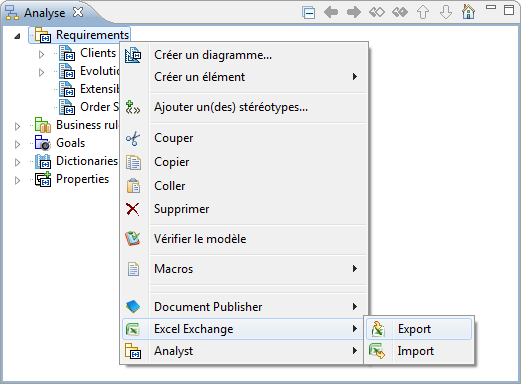The height and width of the screenshot is (384, 521).
Task: Select the Goals tree item
Action: 71,143
